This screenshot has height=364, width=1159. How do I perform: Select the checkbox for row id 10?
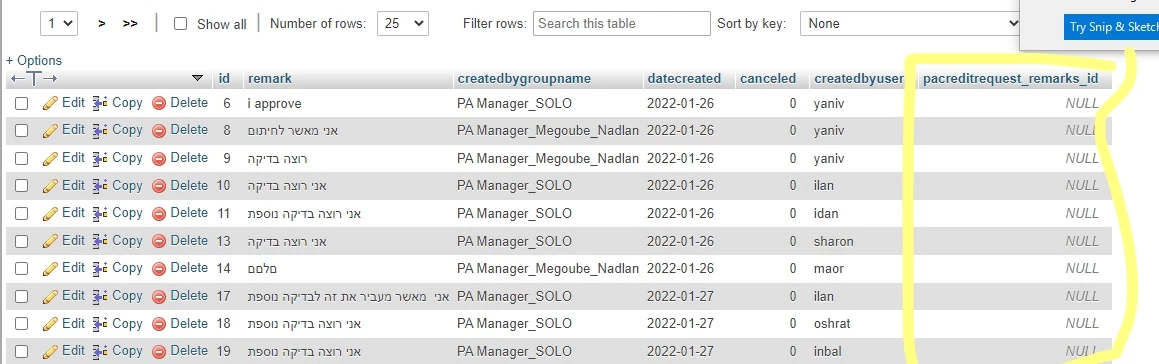coord(21,186)
